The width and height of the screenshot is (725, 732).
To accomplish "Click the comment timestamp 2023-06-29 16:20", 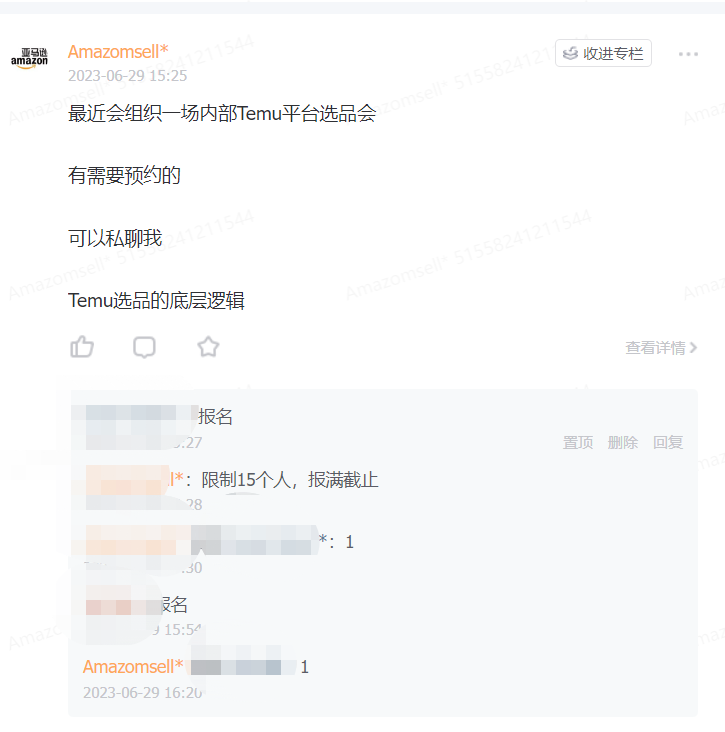I will pos(142,692).
